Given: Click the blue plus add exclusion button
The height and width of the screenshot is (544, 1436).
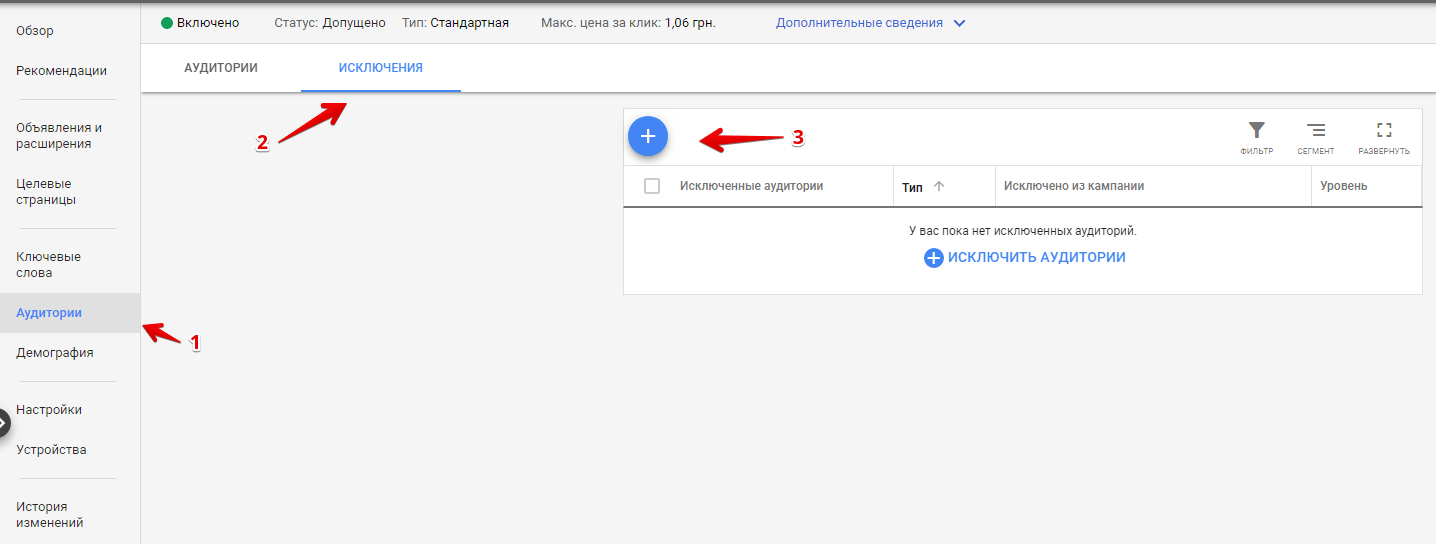Looking at the screenshot, I should pos(648,136).
